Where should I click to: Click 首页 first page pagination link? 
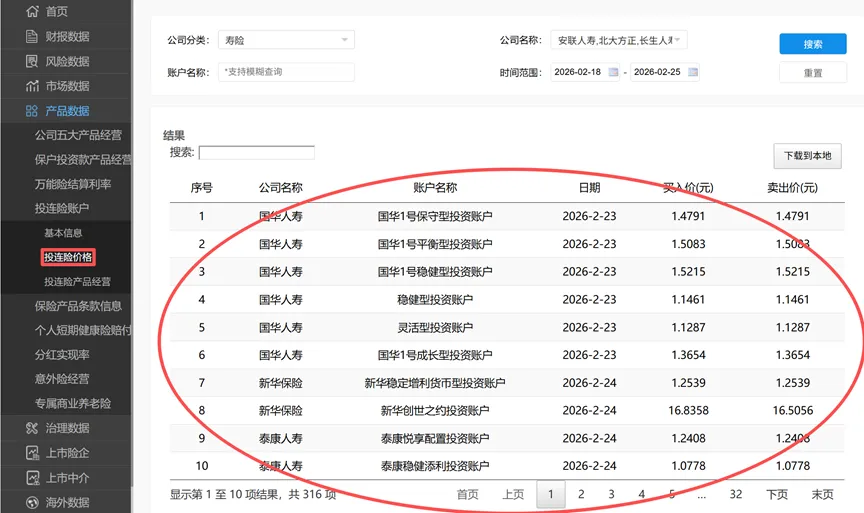coord(467,494)
